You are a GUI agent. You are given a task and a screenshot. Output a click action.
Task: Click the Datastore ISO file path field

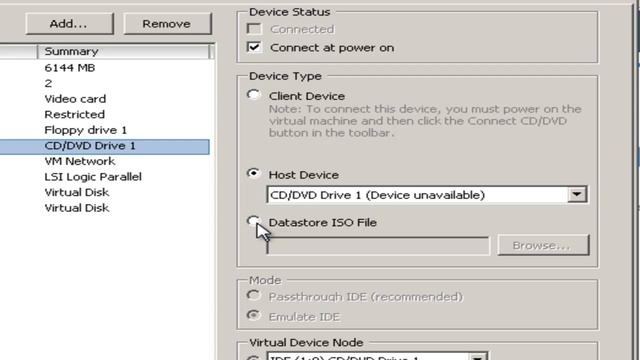click(378, 246)
